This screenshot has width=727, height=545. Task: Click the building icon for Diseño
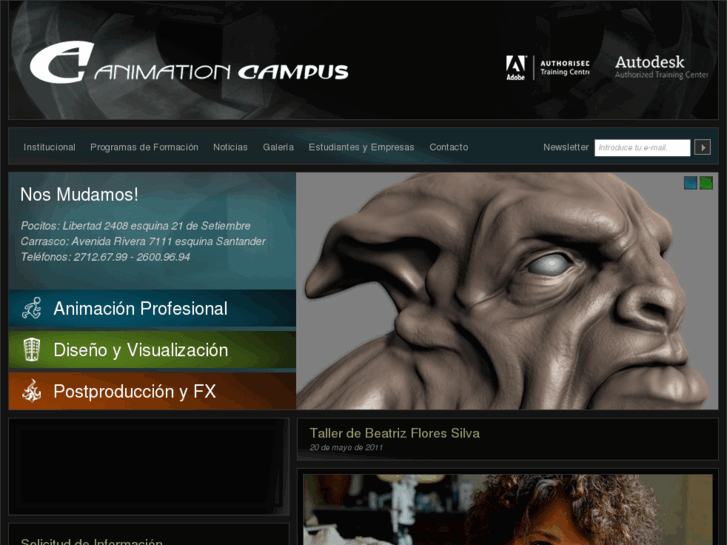click(x=32, y=350)
